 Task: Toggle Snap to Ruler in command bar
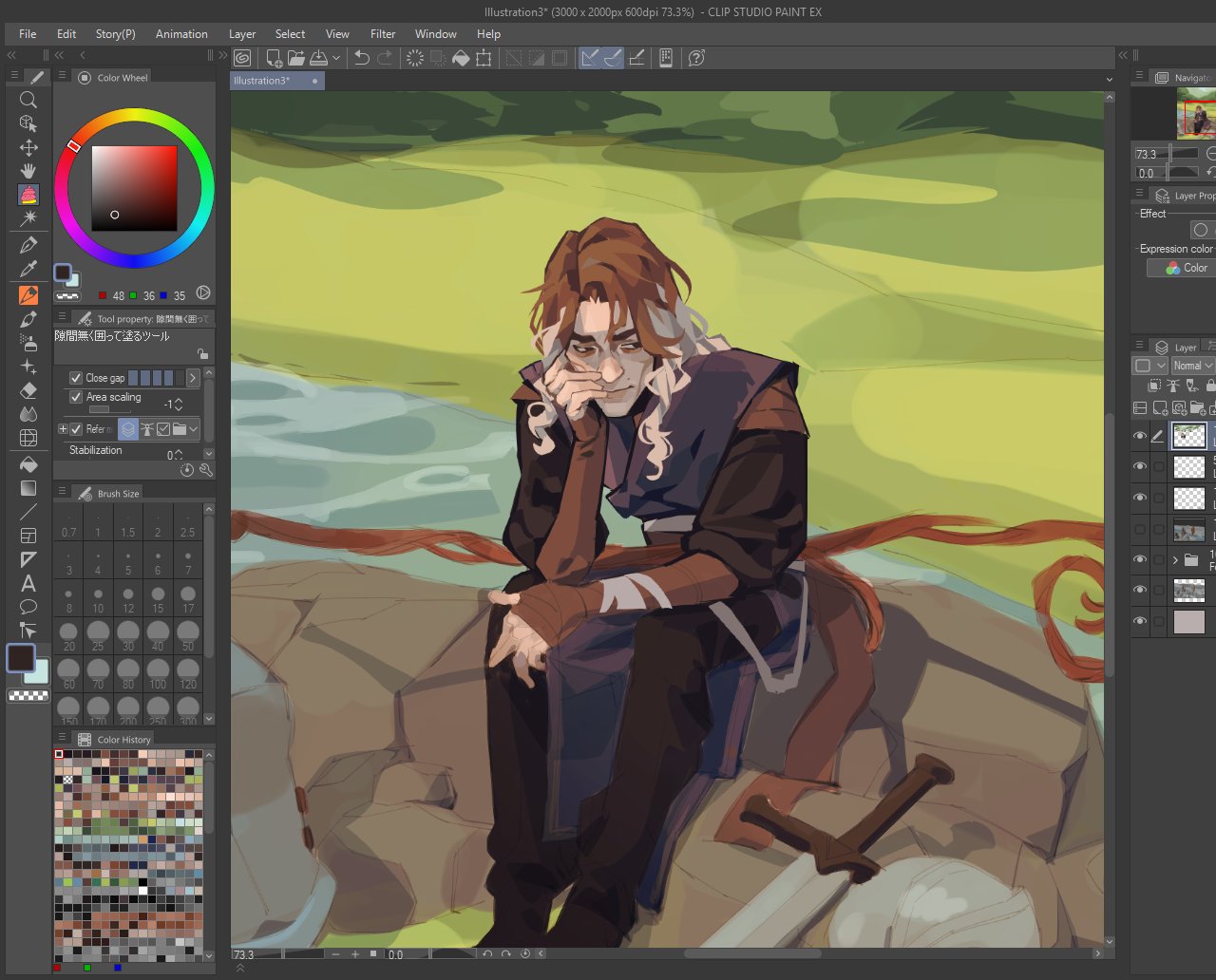pos(590,58)
